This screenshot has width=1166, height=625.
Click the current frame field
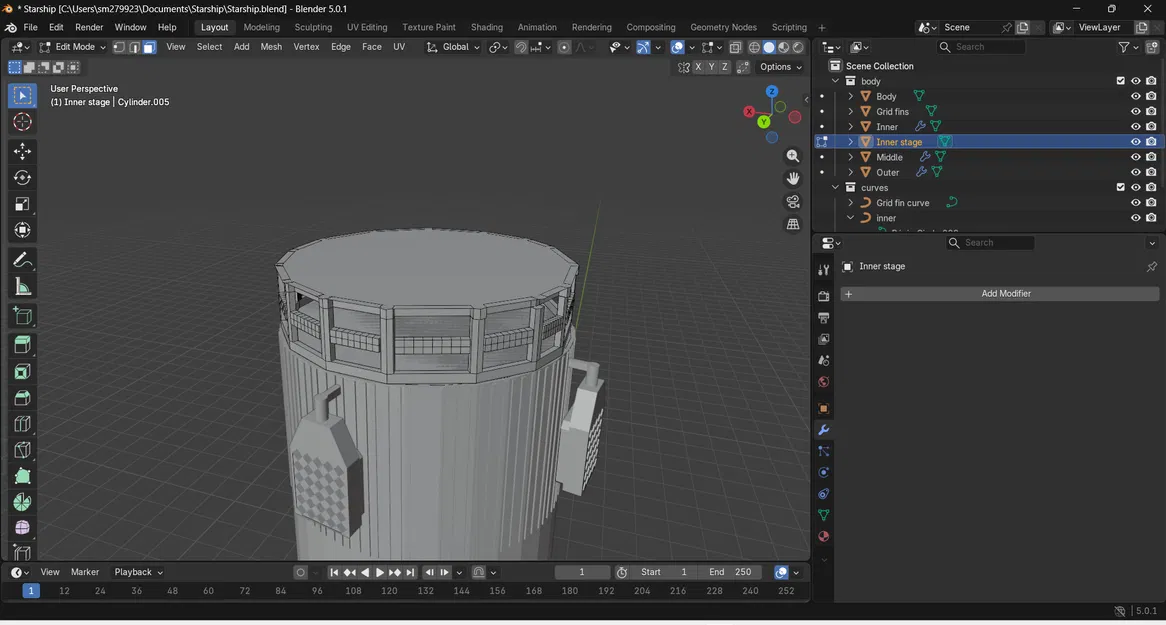[x=581, y=571]
